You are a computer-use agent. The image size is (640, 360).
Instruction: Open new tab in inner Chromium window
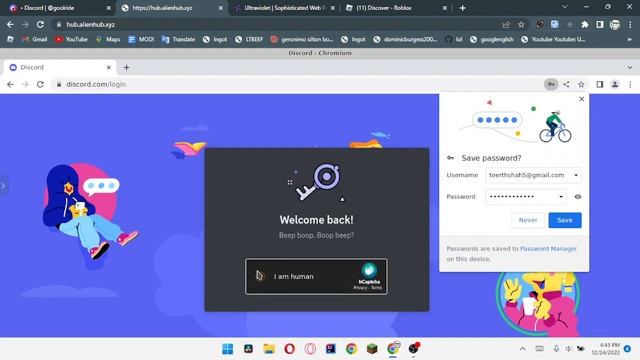pos(127,67)
